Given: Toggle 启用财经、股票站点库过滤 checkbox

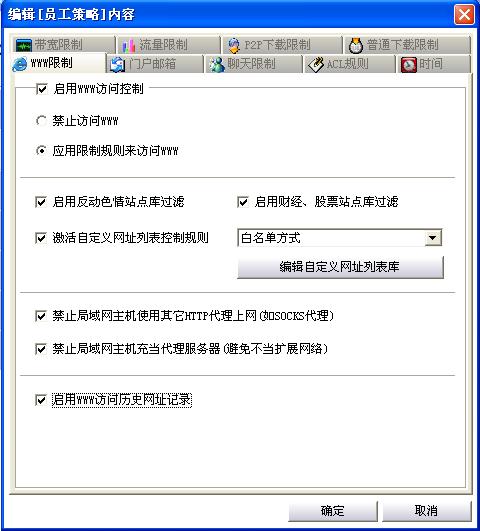Looking at the screenshot, I should [243, 202].
